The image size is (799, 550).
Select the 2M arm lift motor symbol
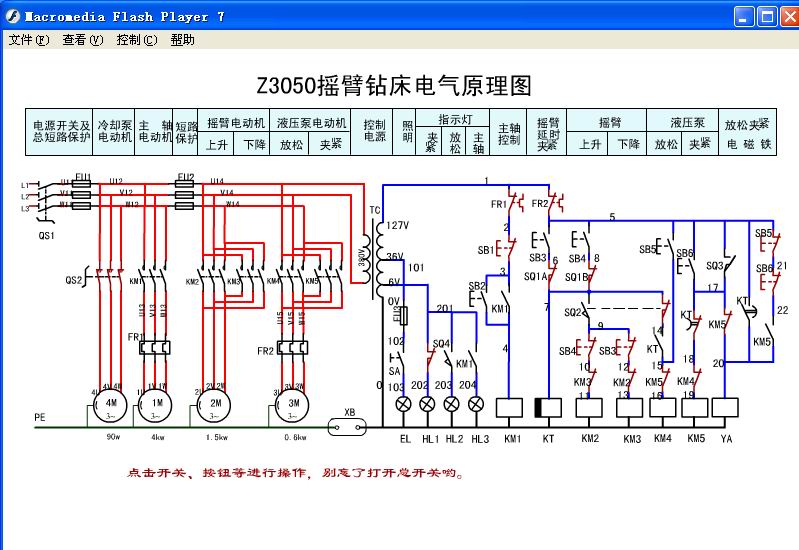coord(216,403)
